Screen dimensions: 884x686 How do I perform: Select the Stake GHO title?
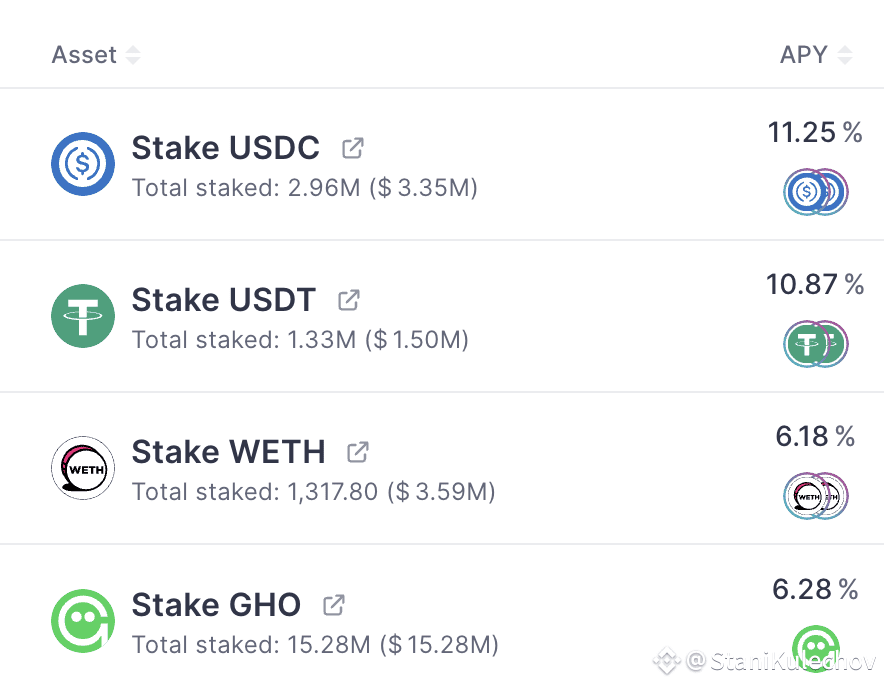(216, 605)
